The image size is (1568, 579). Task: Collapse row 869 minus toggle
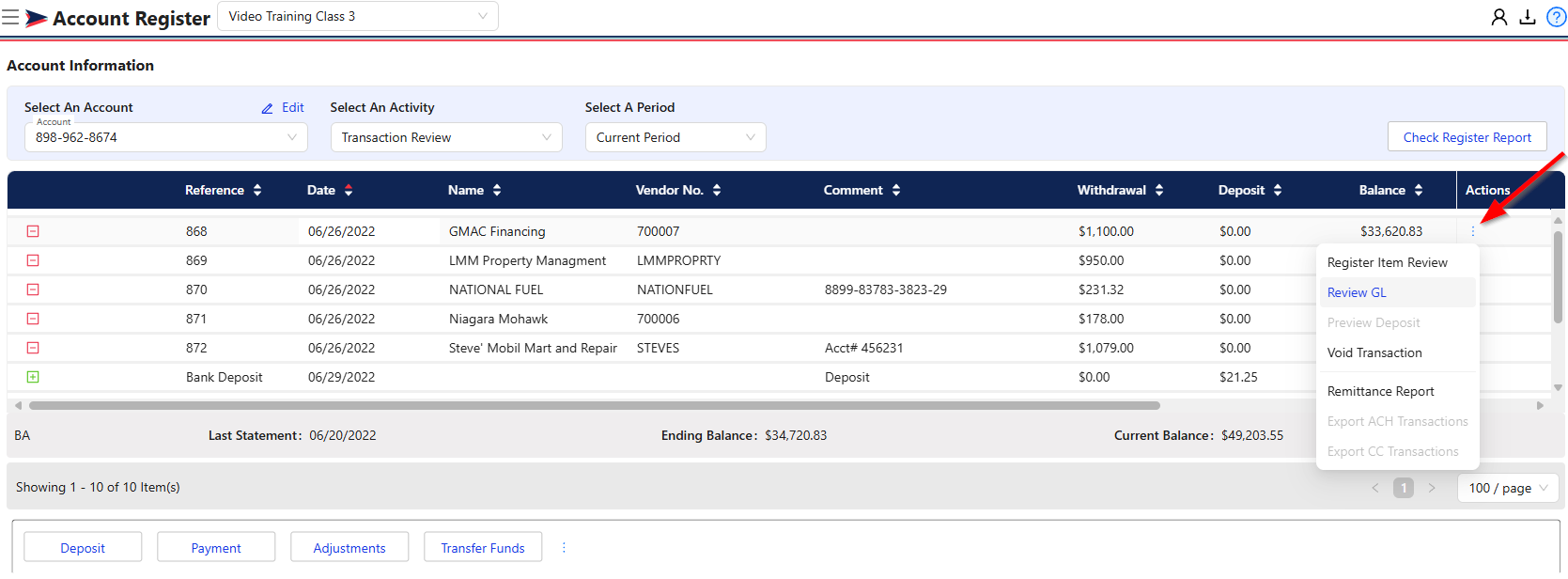[x=33, y=260]
